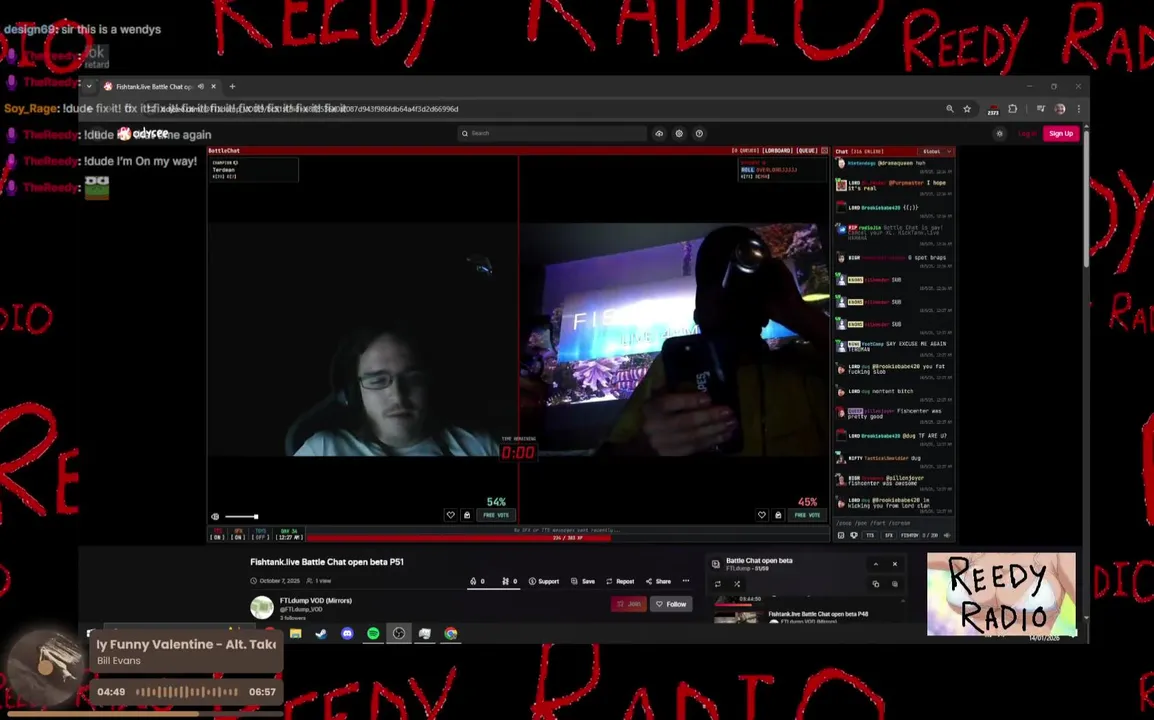Open the QUEUE tab in BattleChat
Viewport: 1154px width, 720px height.
pyautogui.click(x=807, y=150)
